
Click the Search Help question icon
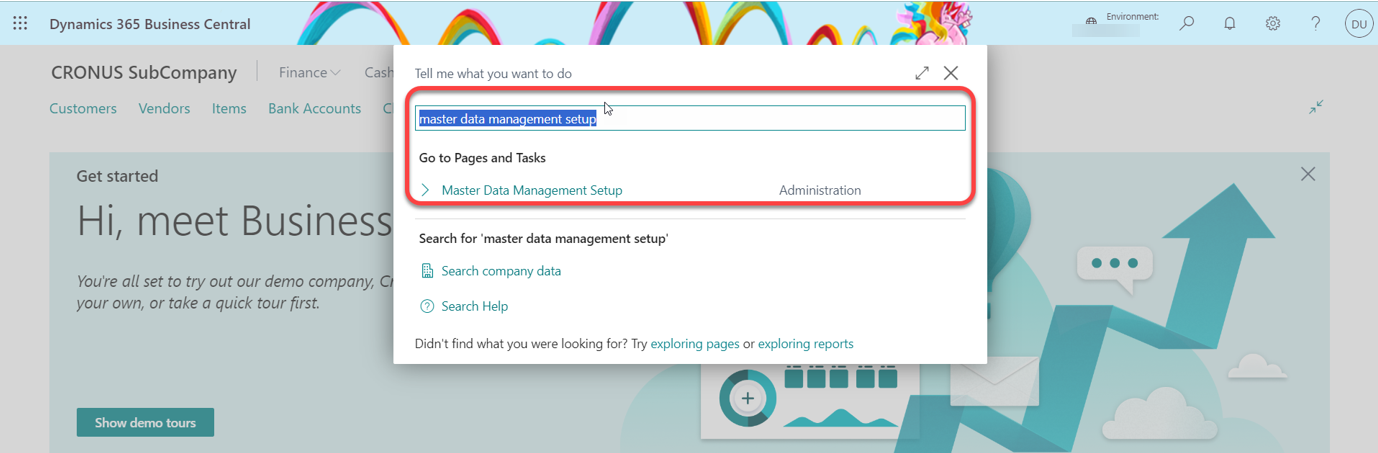click(427, 306)
